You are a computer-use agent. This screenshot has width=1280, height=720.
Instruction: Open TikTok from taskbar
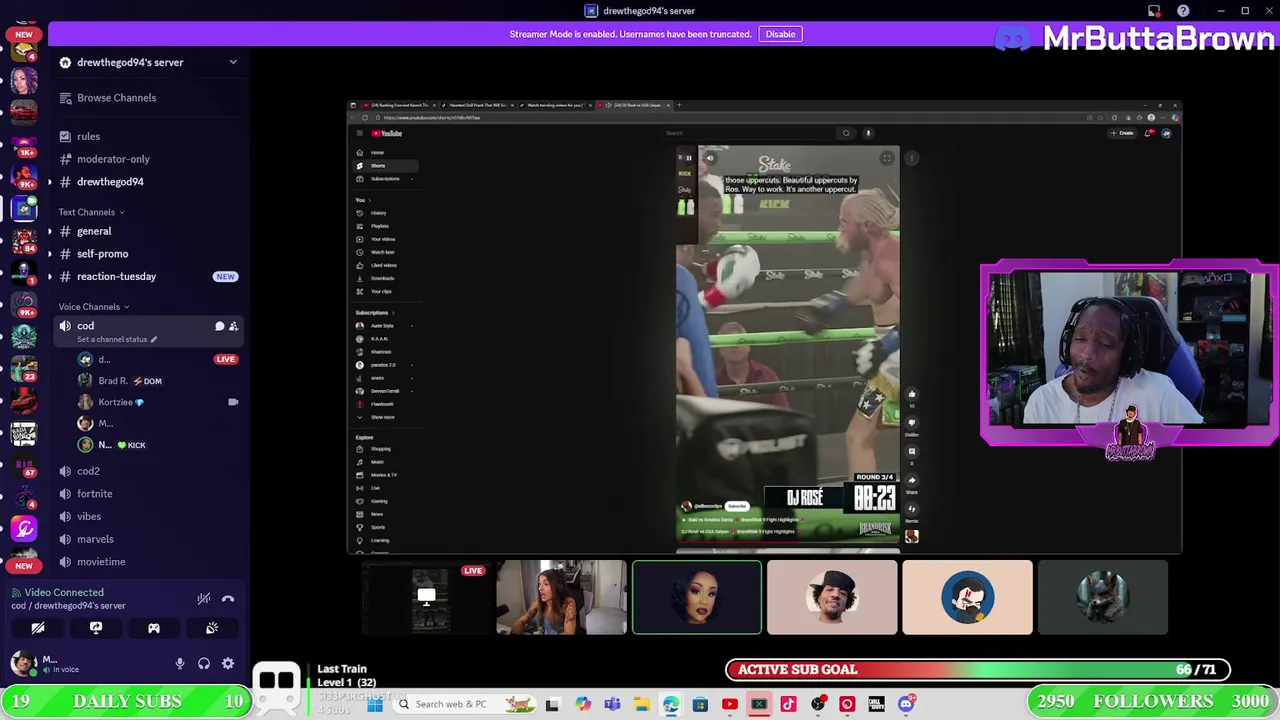coord(788,704)
